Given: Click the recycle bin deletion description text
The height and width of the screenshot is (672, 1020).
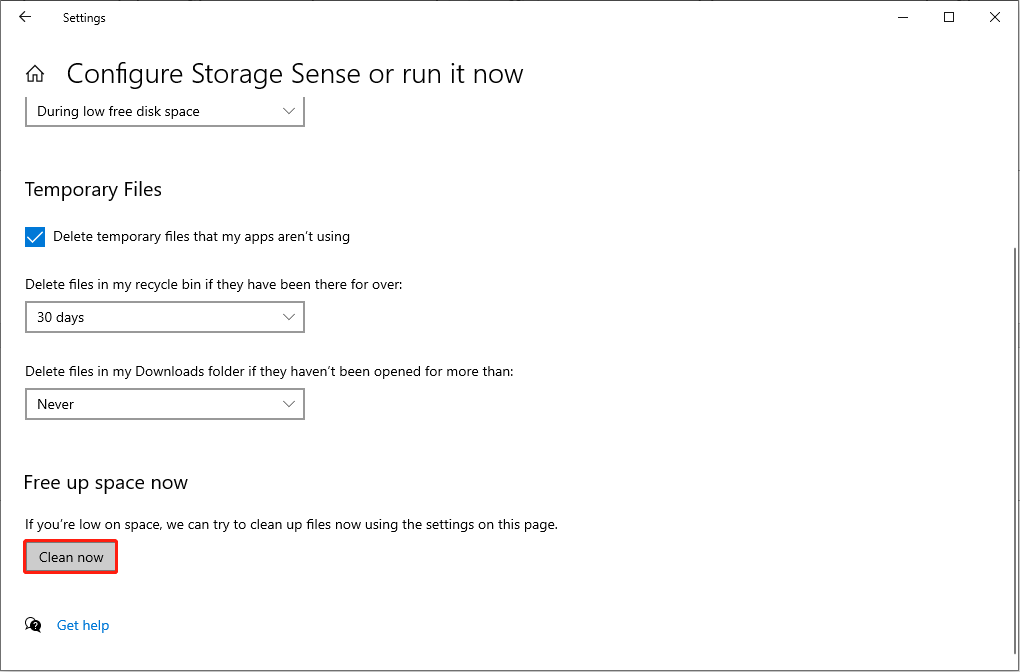Looking at the screenshot, I should tap(214, 285).
